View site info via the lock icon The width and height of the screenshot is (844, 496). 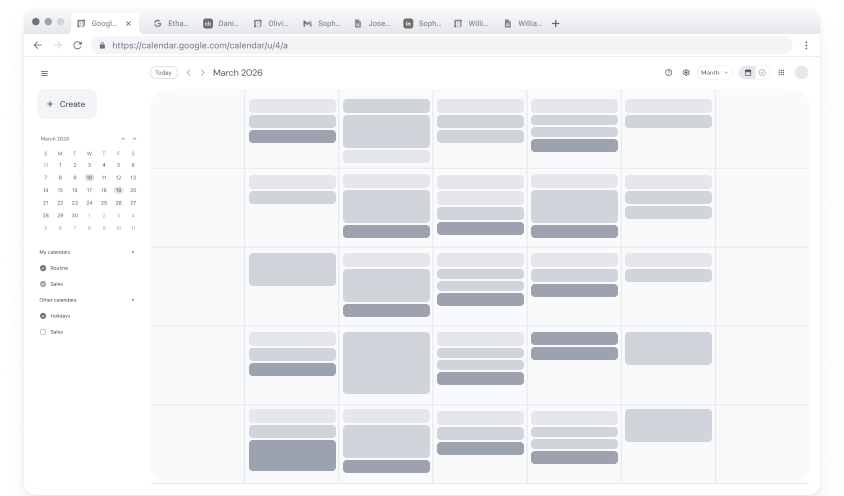click(102, 46)
